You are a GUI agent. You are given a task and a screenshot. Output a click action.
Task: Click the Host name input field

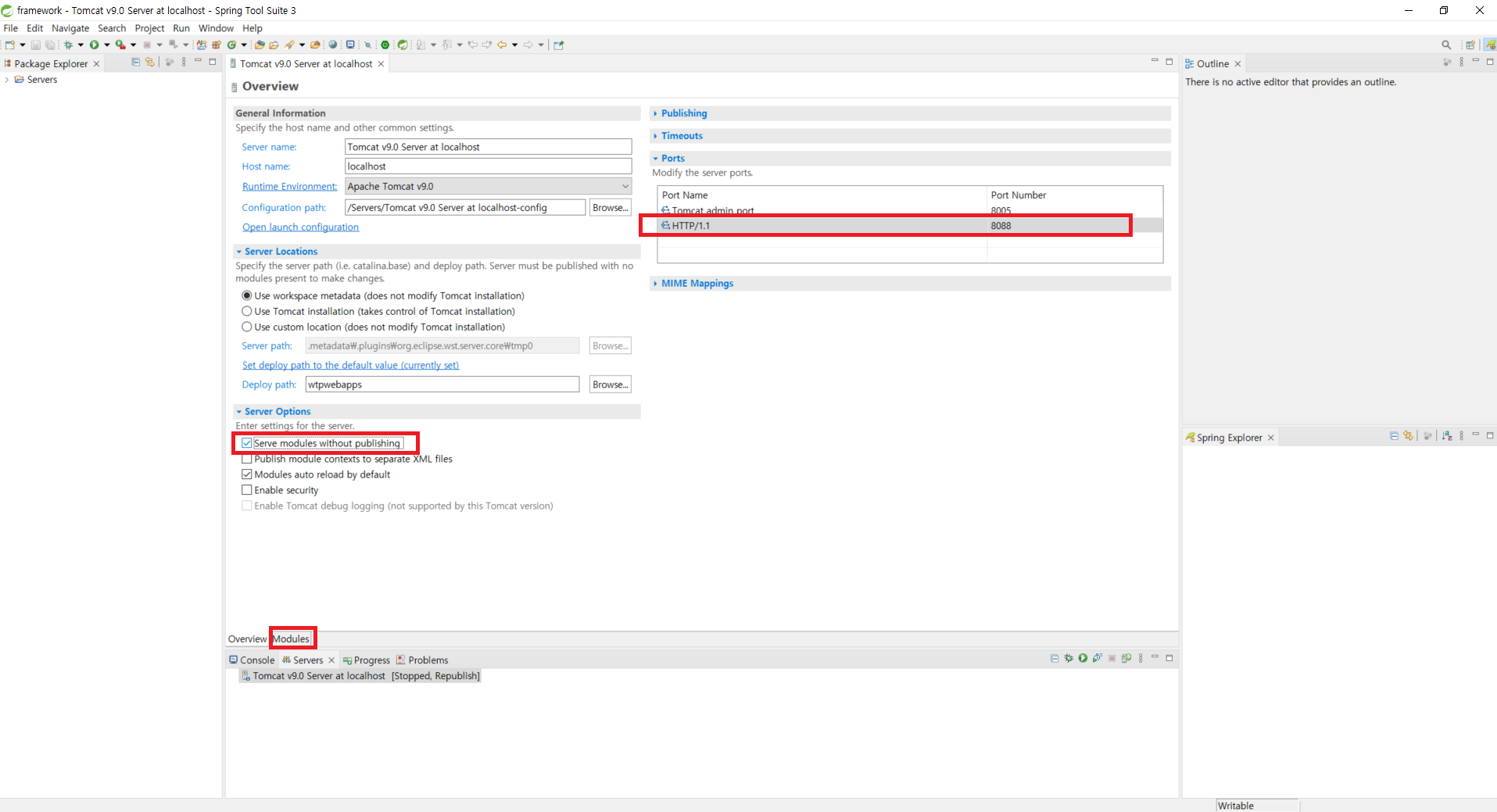pyautogui.click(x=489, y=166)
